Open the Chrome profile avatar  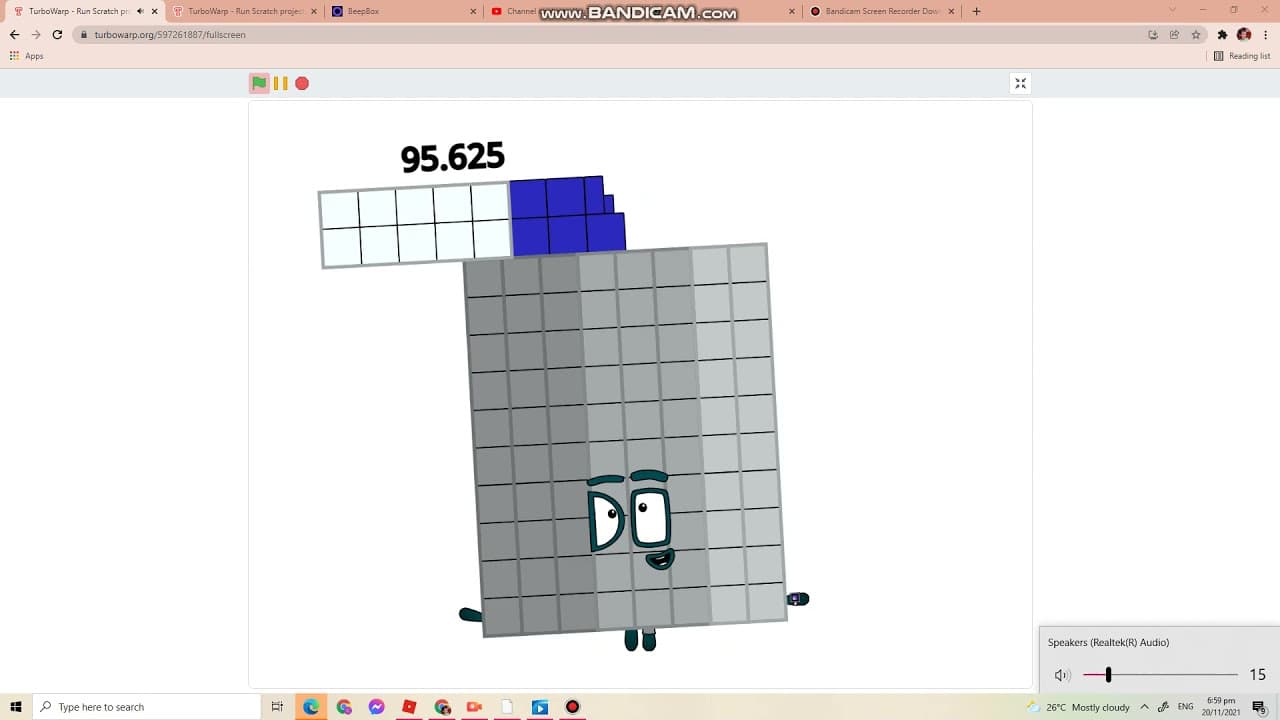1244,34
